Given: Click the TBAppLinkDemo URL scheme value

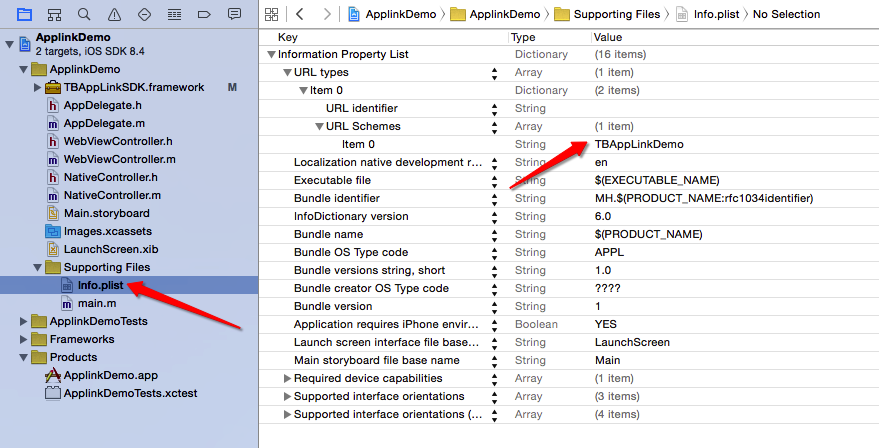Looking at the screenshot, I should coord(639,144).
